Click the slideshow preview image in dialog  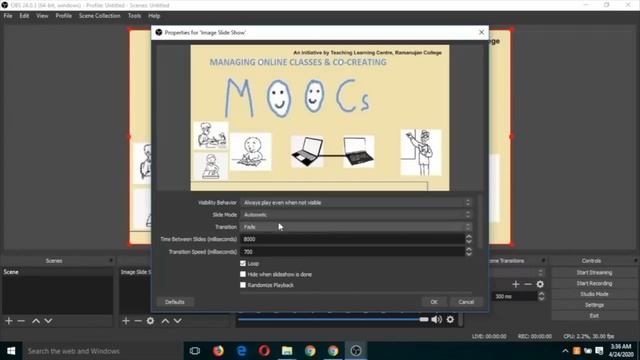[320, 118]
